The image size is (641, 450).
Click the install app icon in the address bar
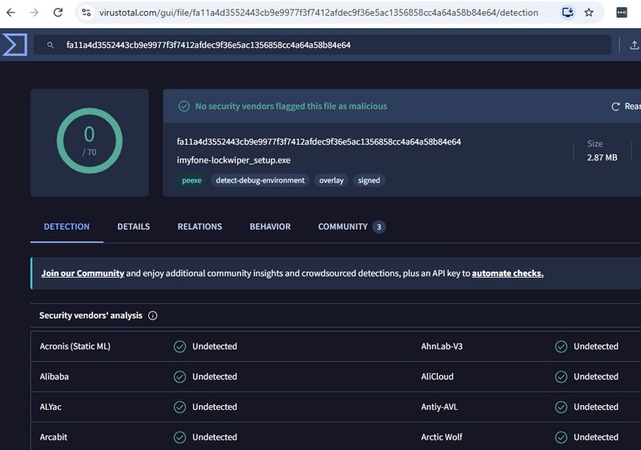(x=567, y=13)
